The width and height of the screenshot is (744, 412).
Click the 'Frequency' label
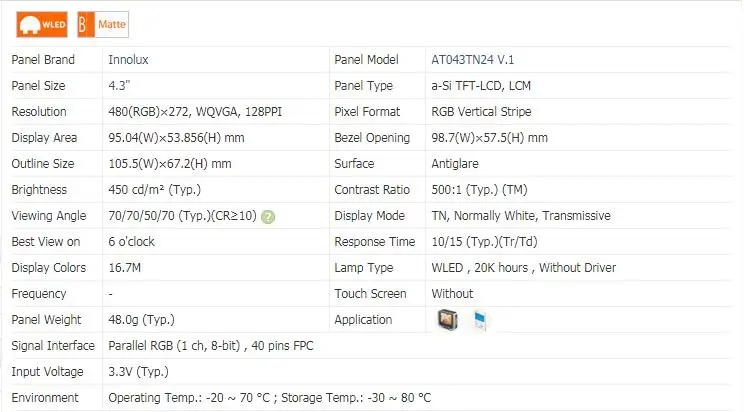[39, 294]
